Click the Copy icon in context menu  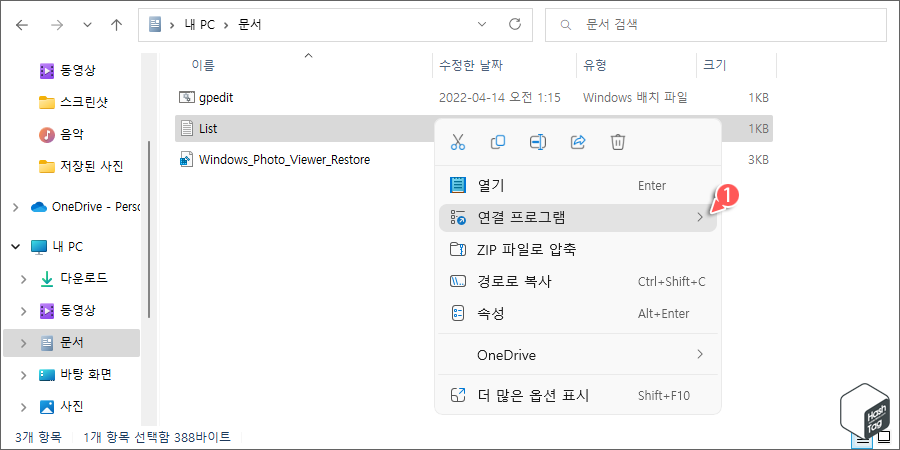pos(498,142)
